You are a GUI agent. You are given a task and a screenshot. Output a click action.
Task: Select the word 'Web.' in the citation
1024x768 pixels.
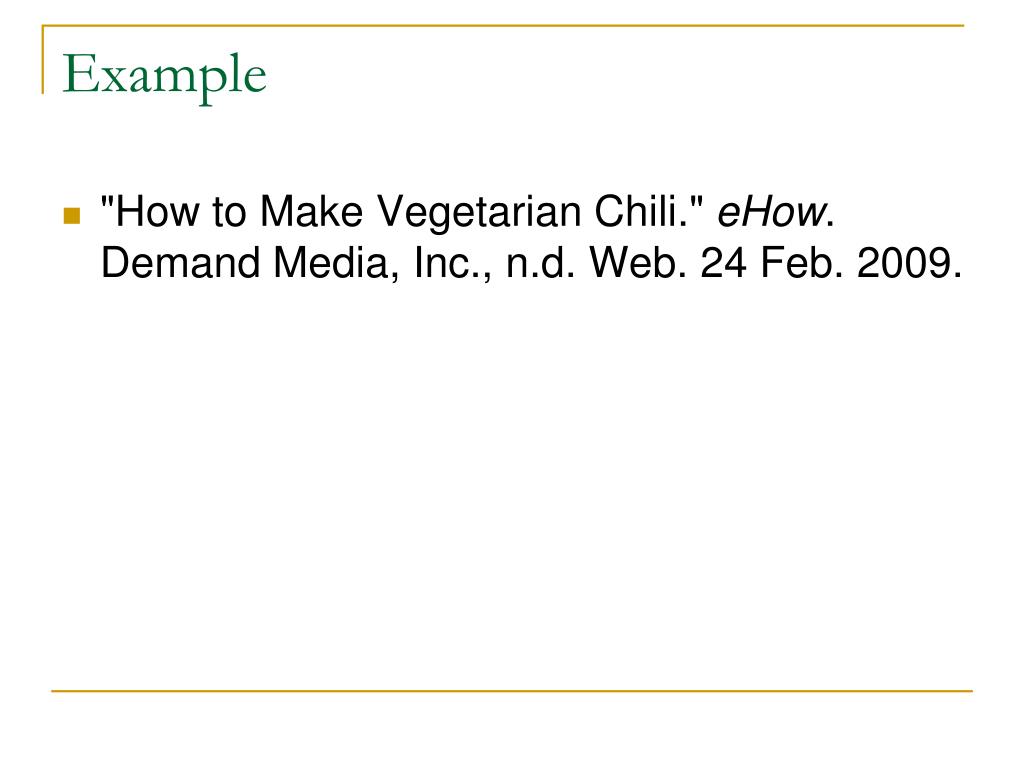click(x=638, y=263)
